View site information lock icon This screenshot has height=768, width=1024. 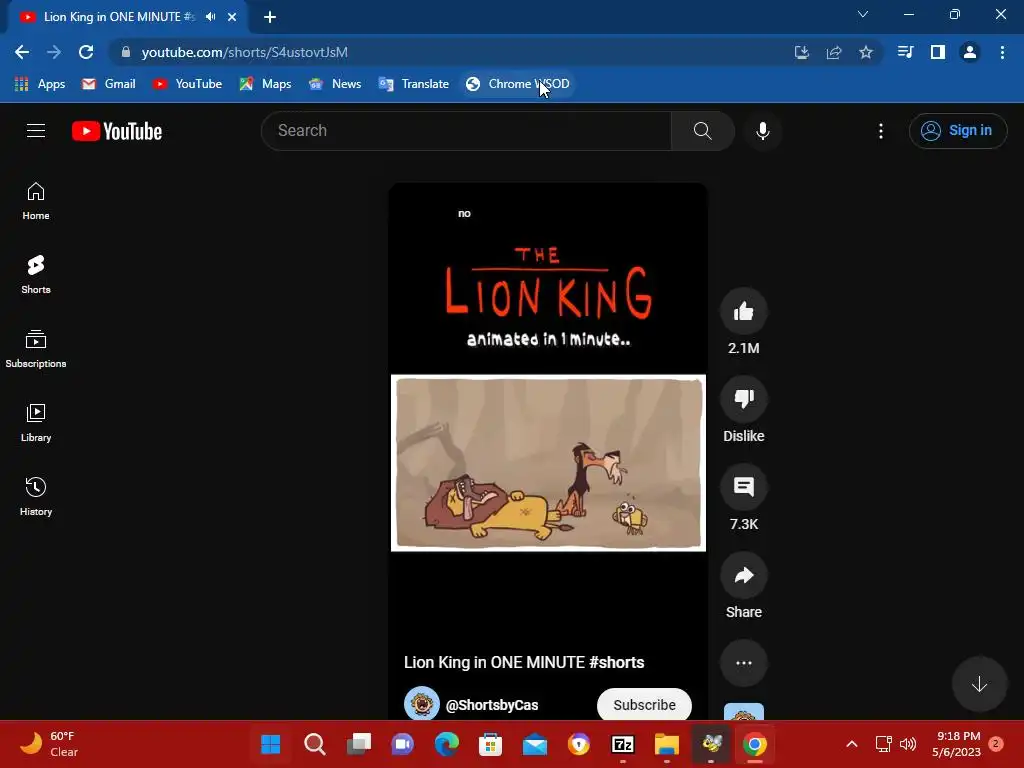point(126,52)
